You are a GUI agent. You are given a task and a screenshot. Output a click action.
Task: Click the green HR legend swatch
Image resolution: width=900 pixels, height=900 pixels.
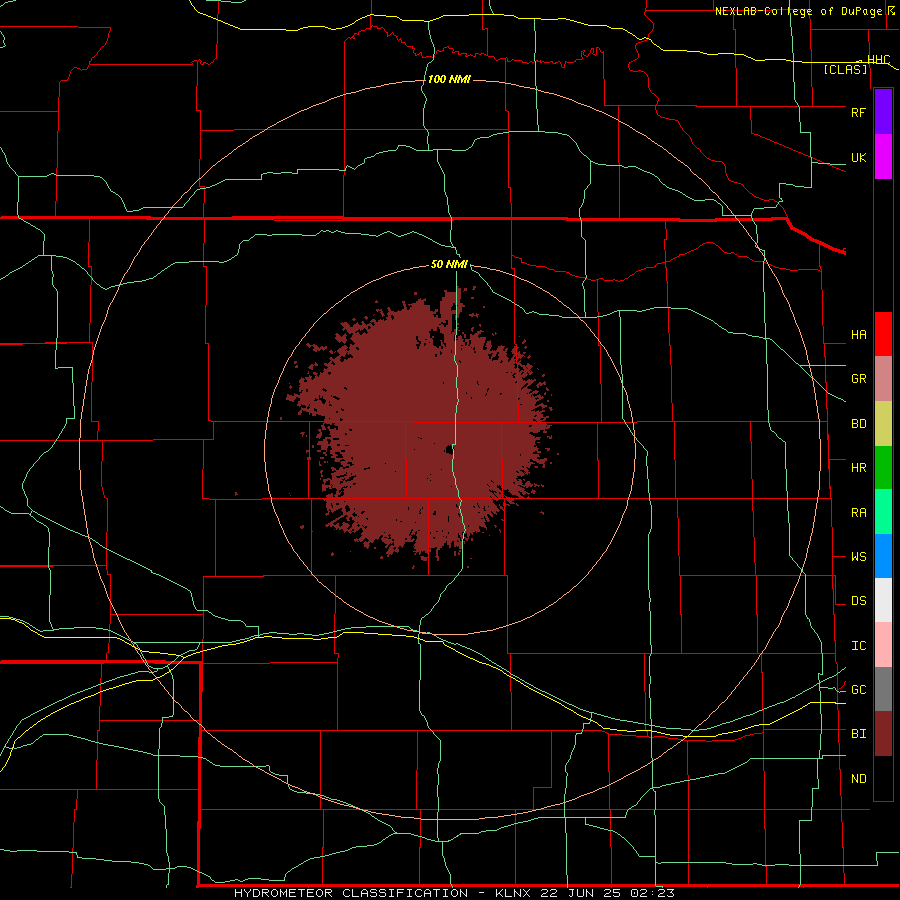click(883, 467)
